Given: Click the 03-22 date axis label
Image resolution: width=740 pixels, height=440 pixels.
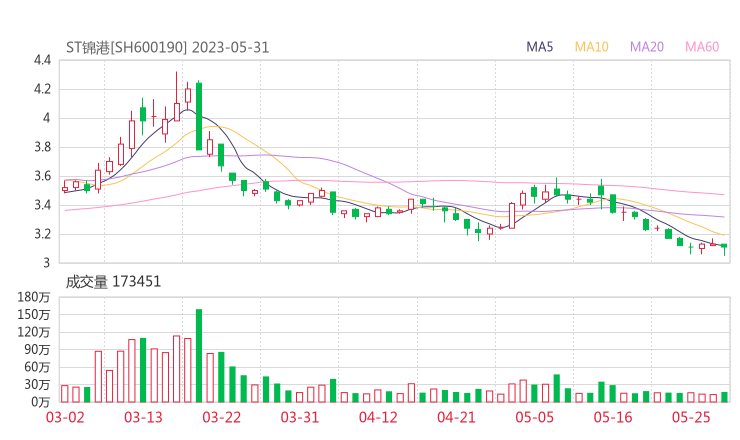Looking at the screenshot, I should (222, 417).
